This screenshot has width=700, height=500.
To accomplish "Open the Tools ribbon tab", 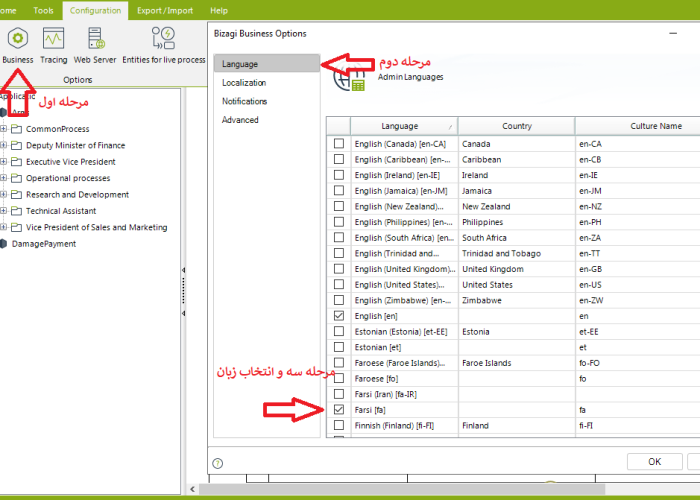I will (x=43, y=10).
